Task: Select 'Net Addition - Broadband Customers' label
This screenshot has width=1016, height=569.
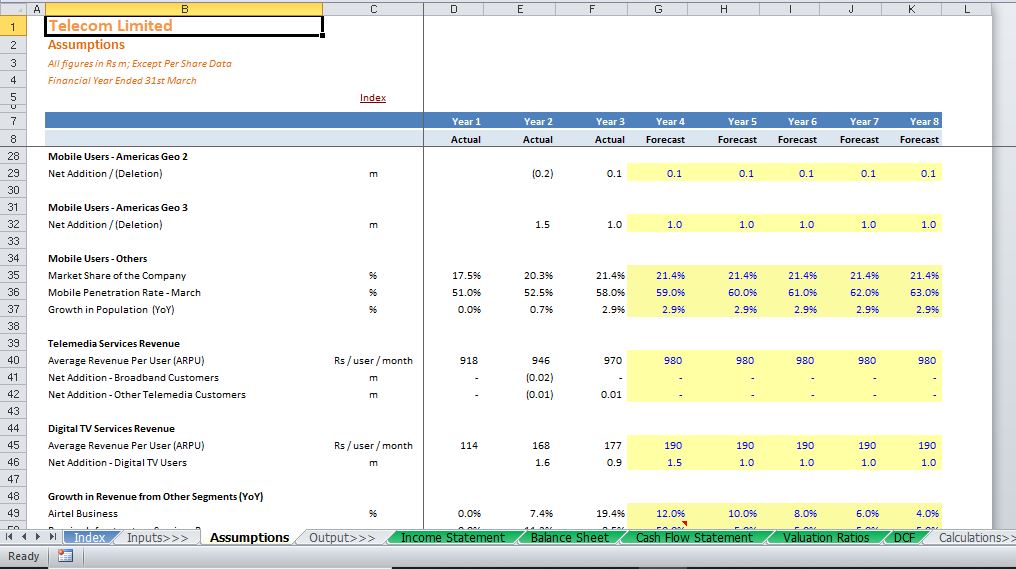Action: [133, 378]
